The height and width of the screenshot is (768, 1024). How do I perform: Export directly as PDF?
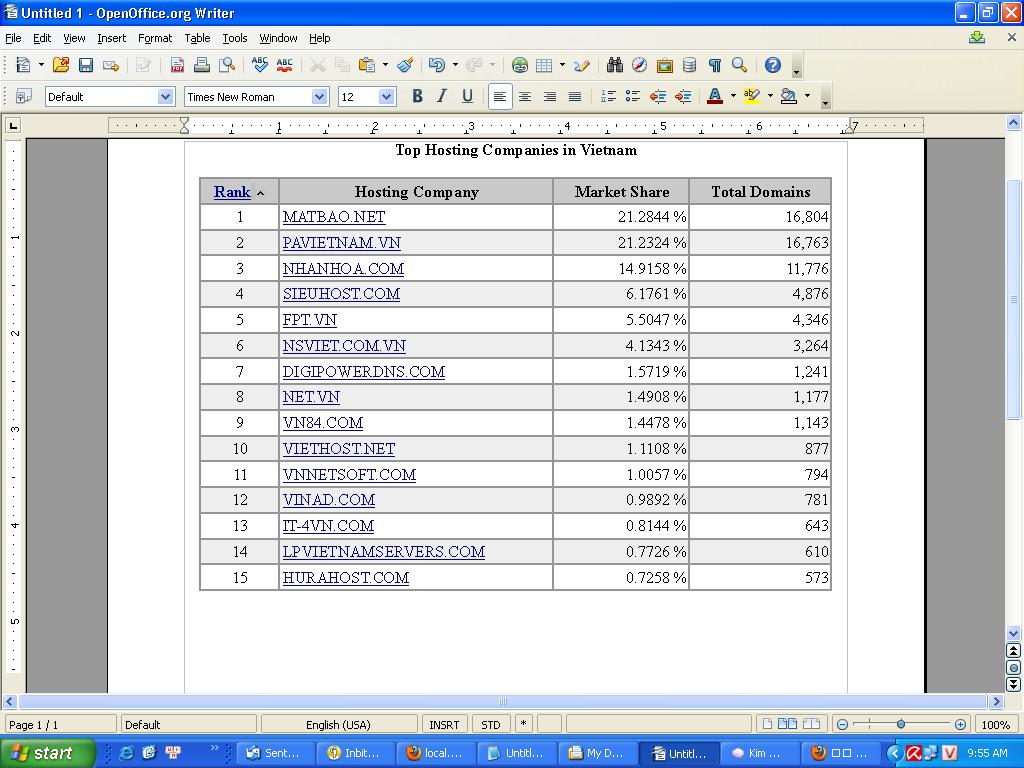177,65
